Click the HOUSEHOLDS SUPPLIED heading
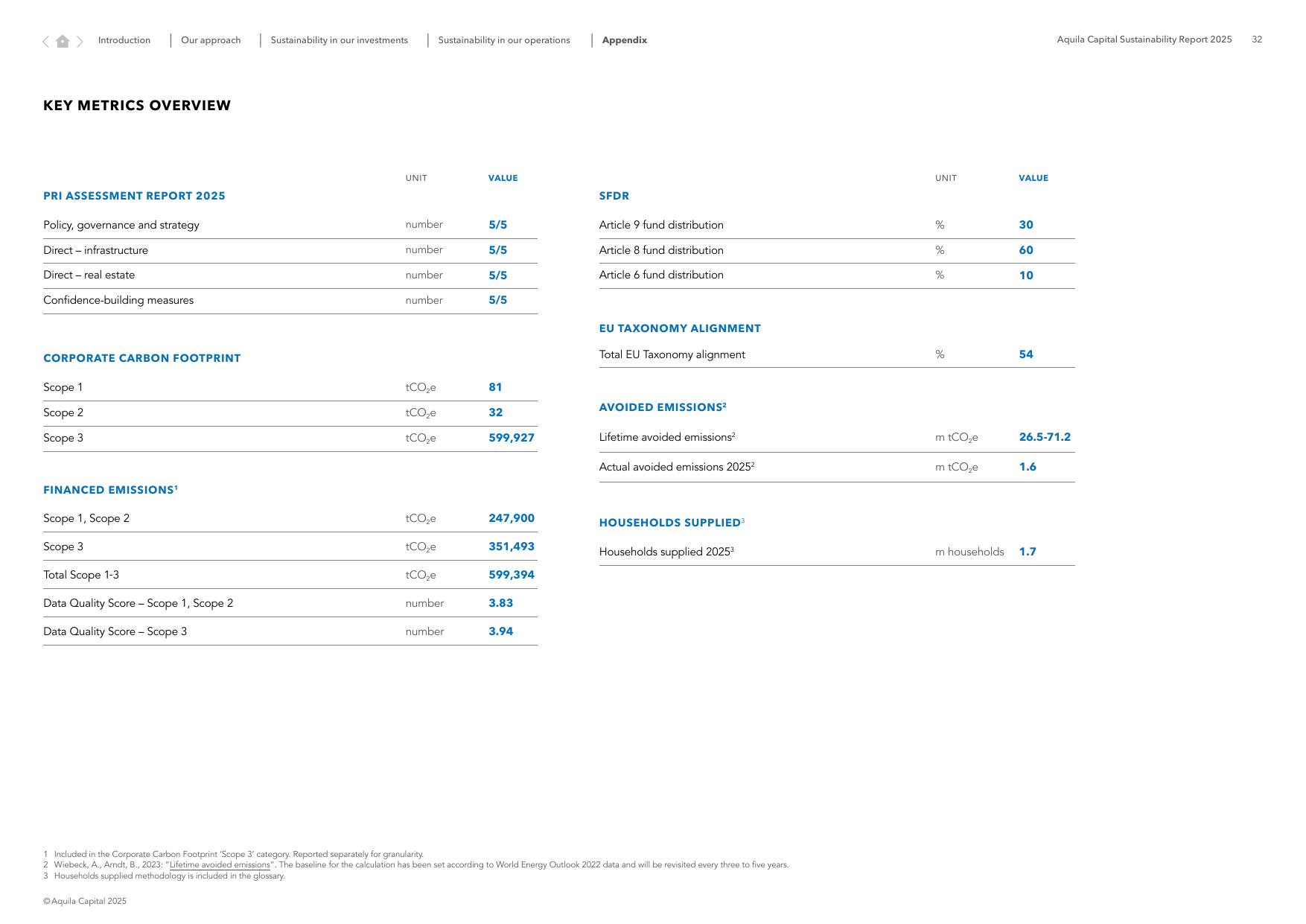 point(672,523)
